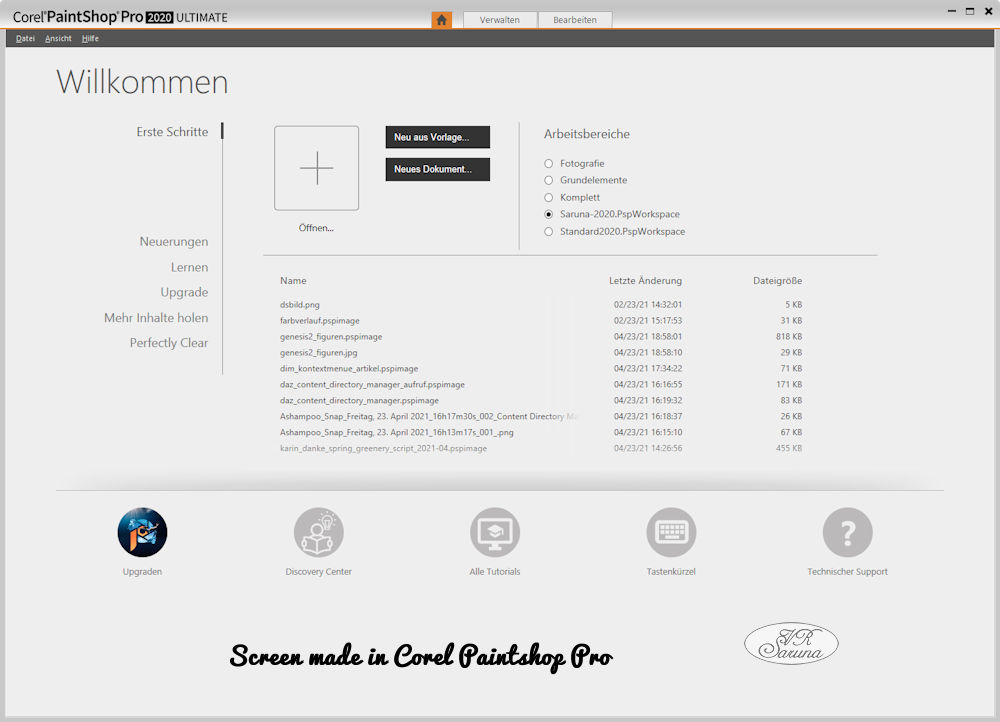
Task: Sort files by Name column header
Action: coord(293,281)
